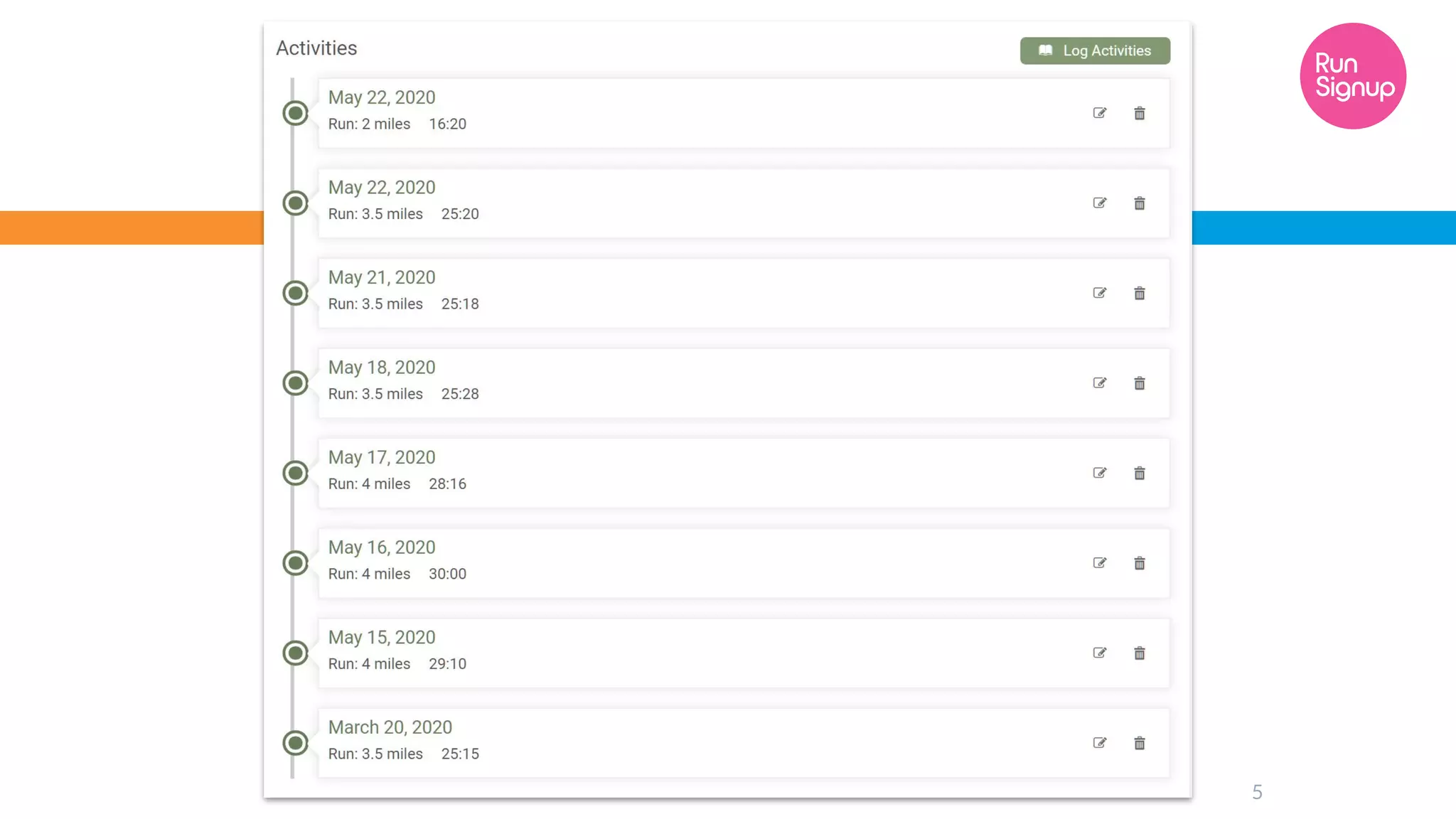Edit the May 22 25:20 run entry
Viewport: 1456px width, 819px height.
(1100, 203)
